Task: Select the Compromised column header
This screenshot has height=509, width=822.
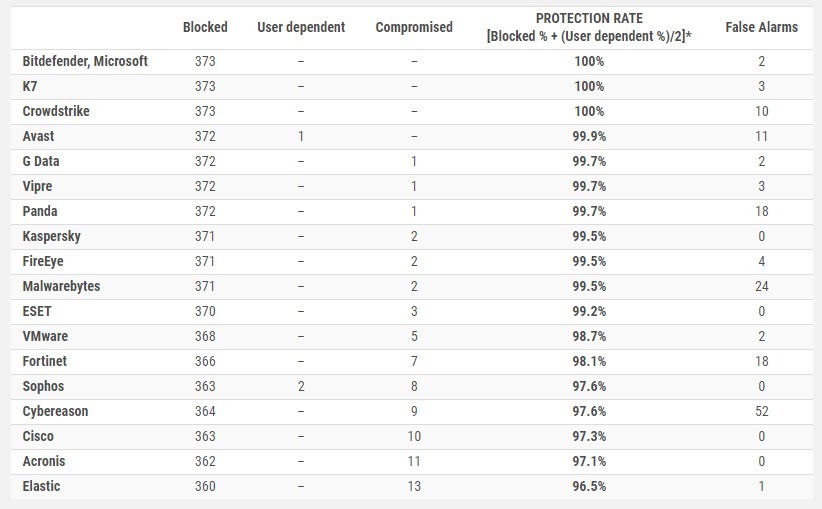Action: point(414,27)
